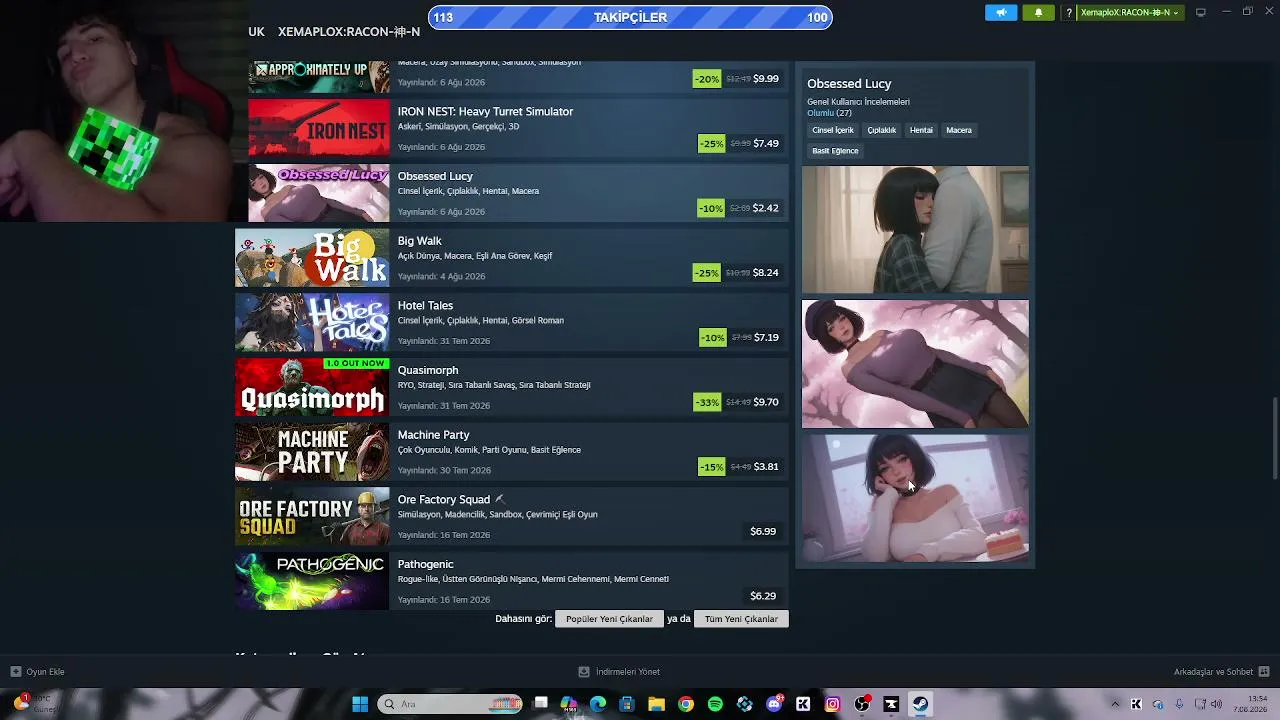This screenshot has height=720, width=1280.
Task: Click the $9.70 Quasimorph price
Action: pyautogui.click(x=766, y=402)
